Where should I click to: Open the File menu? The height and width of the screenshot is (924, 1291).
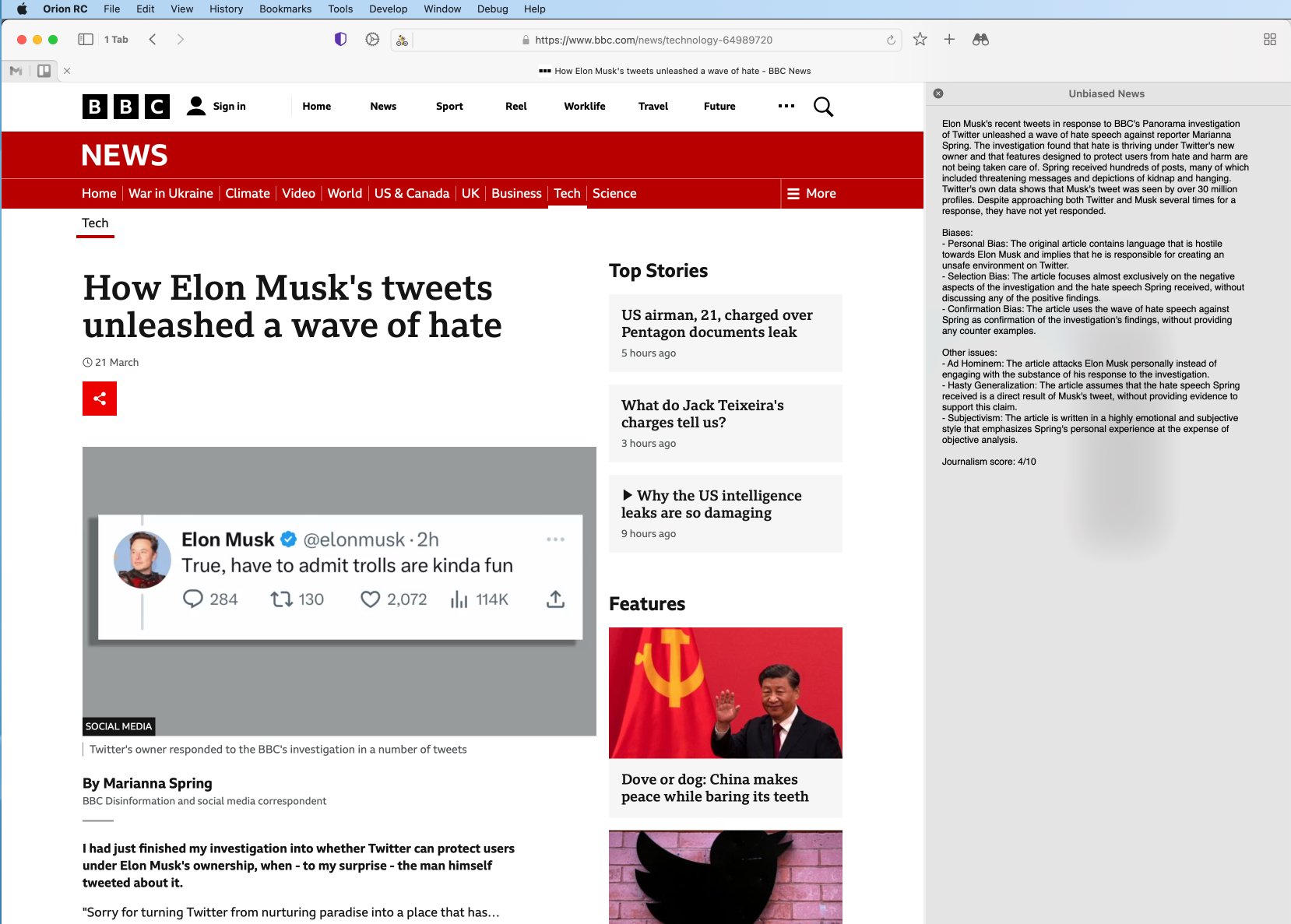click(112, 9)
